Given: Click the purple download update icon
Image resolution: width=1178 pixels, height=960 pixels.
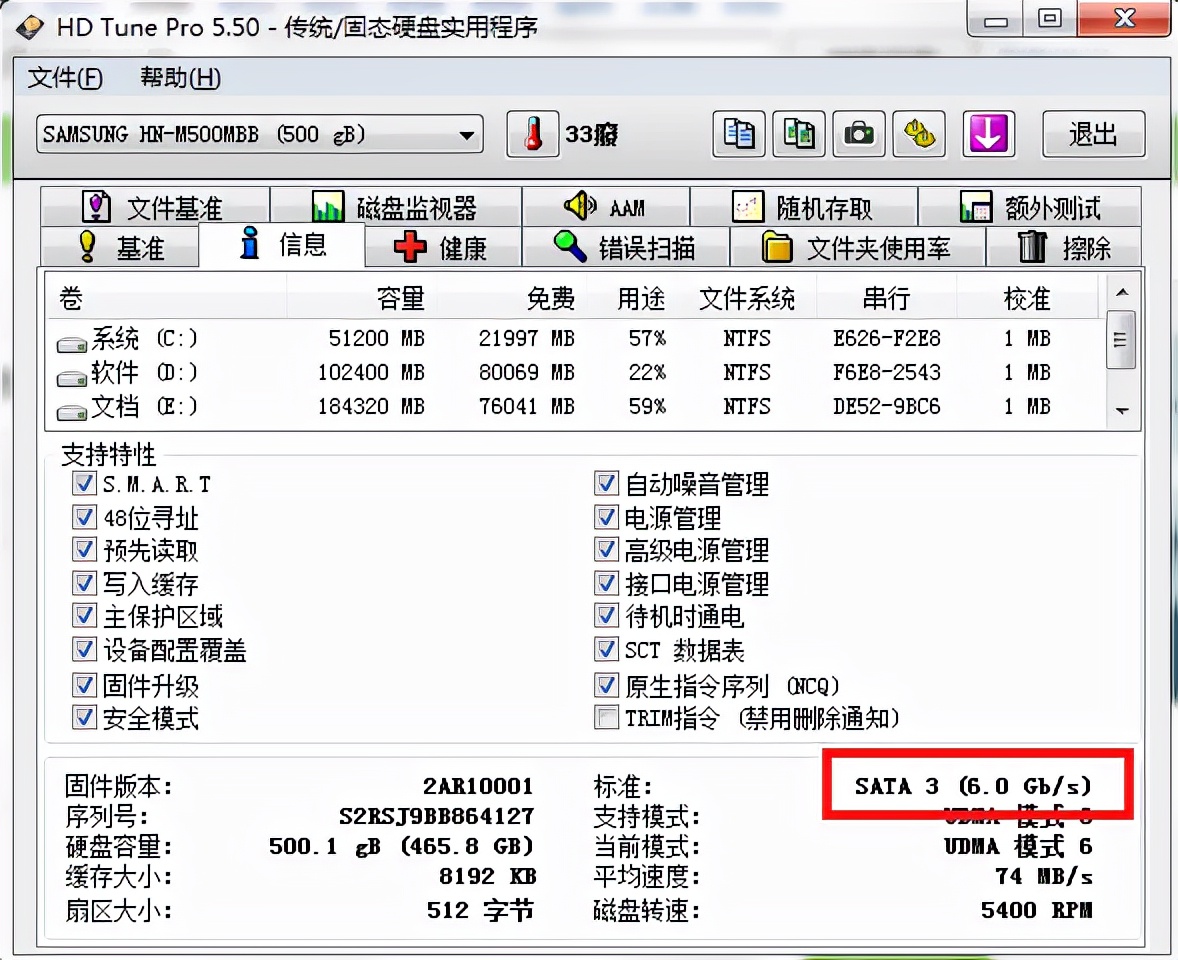Looking at the screenshot, I should 989,134.
